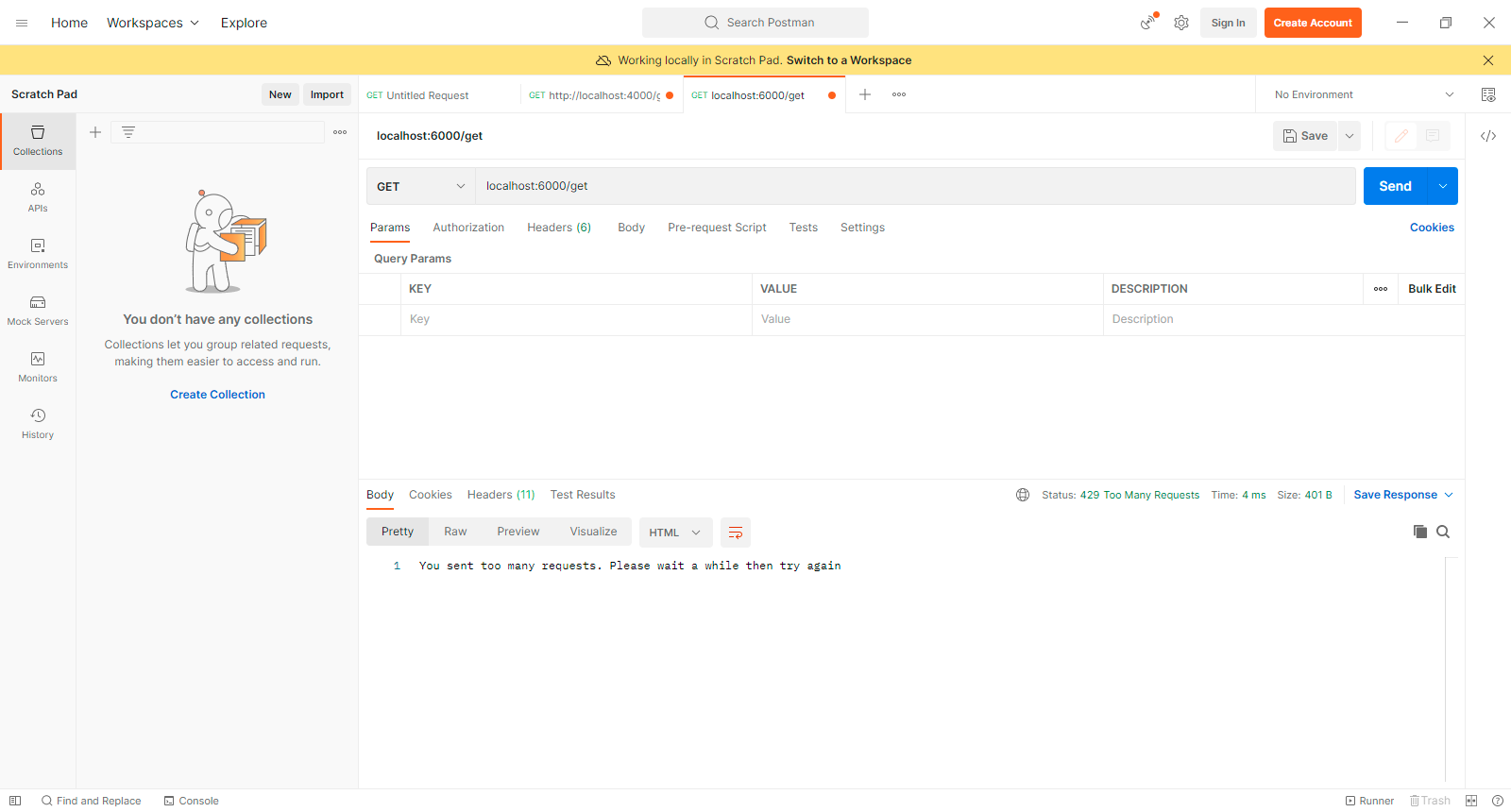1511x812 pixels.
Task: Open the request Settings tab
Action: (x=862, y=228)
